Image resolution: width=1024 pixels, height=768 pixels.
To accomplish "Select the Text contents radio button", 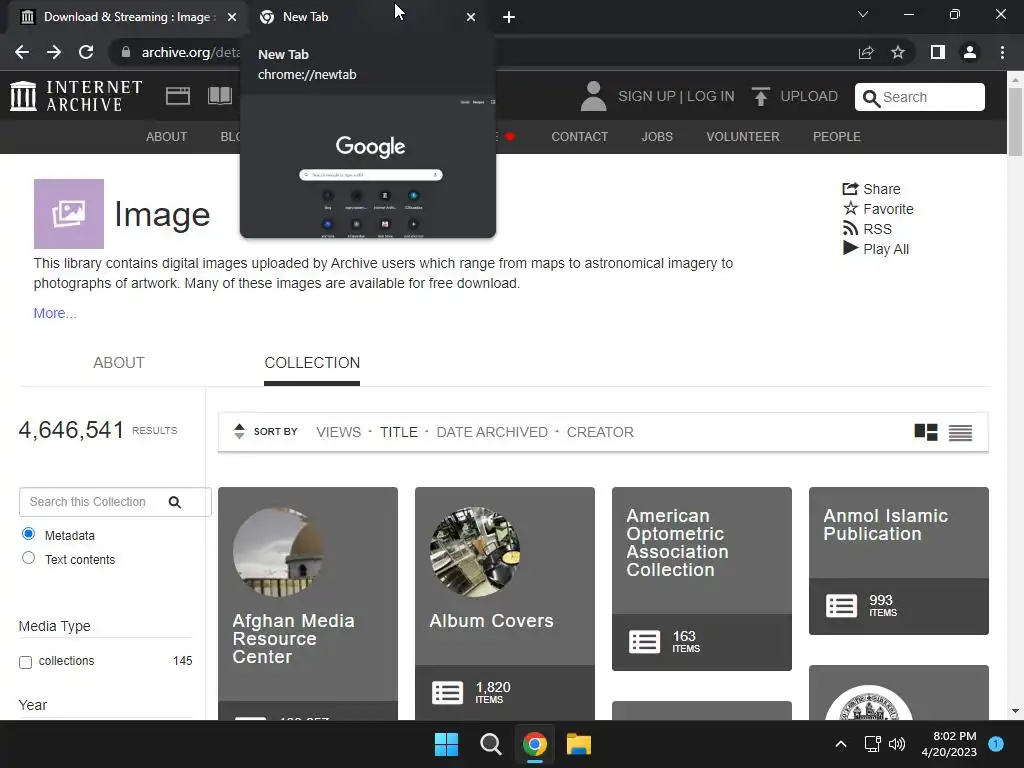I will pos(28,558).
